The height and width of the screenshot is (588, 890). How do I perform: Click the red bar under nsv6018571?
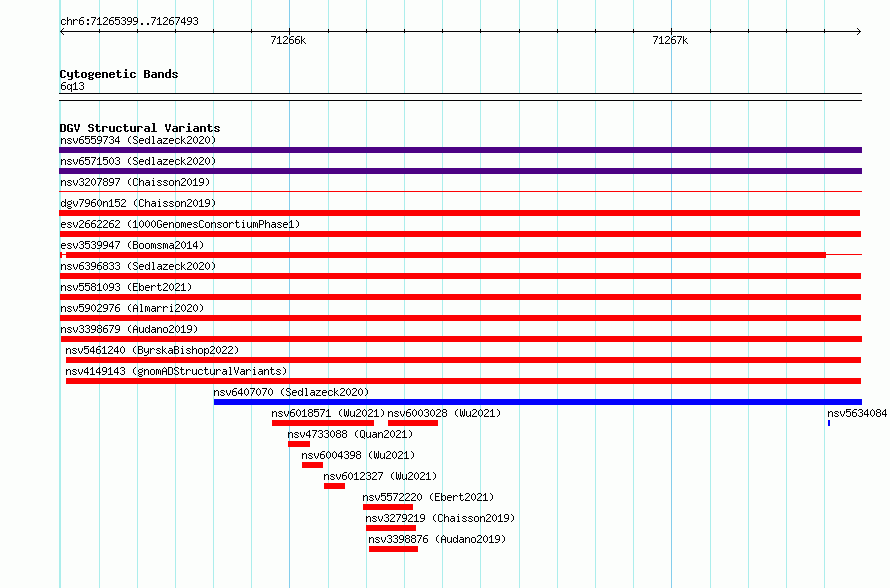(x=323, y=423)
